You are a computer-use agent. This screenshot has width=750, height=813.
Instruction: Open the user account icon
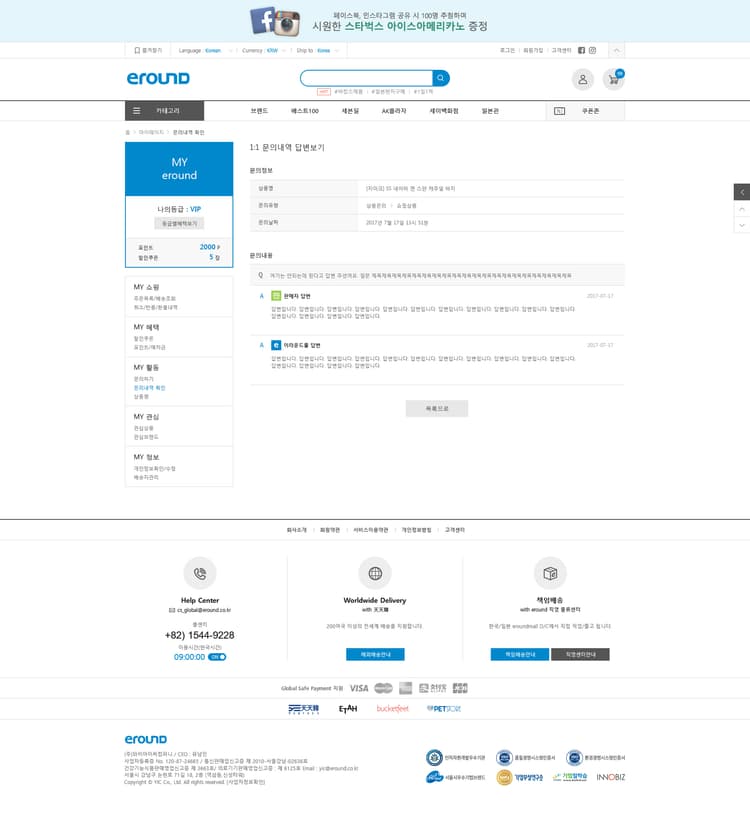[x=582, y=79]
